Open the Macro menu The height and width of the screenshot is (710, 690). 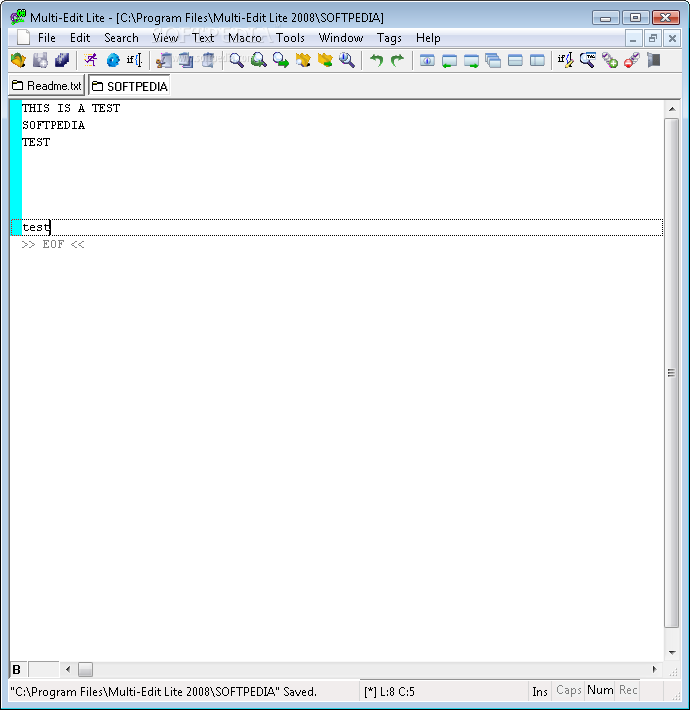point(245,38)
